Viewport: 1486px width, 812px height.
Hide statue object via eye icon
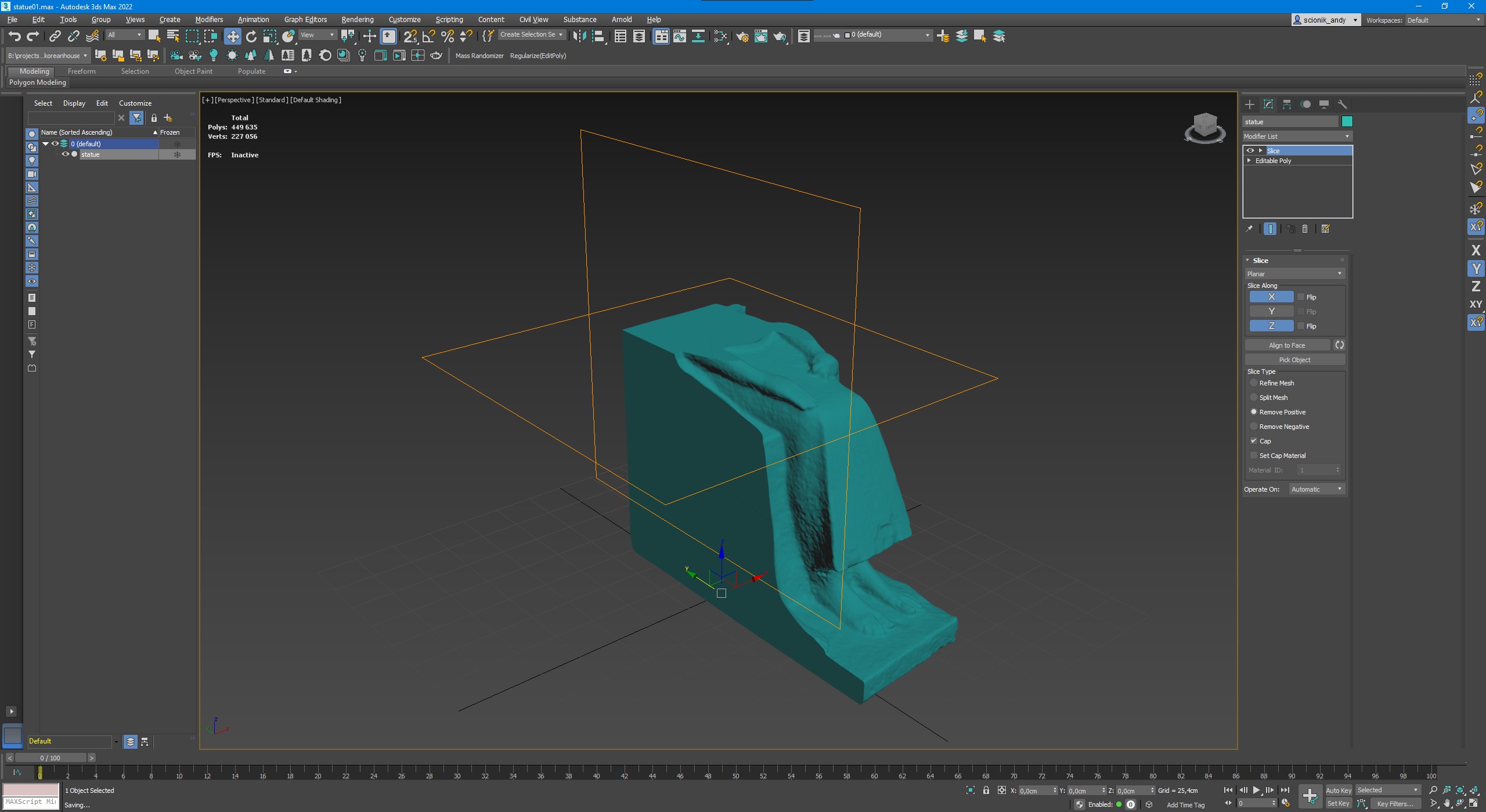pyautogui.click(x=66, y=154)
